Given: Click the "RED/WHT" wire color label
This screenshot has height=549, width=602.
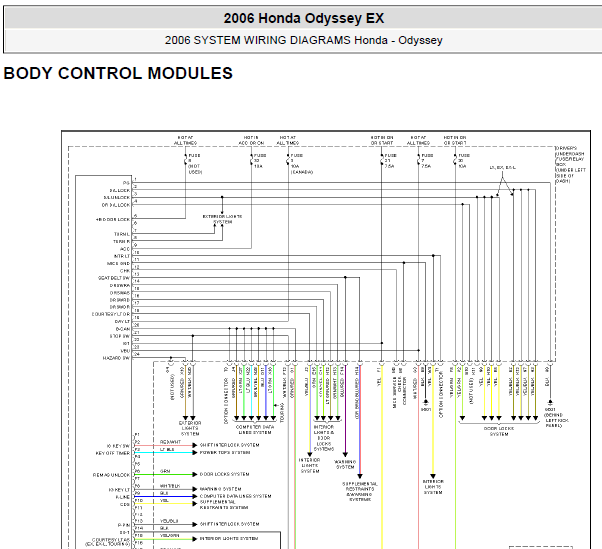Looking at the screenshot, I should pyautogui.click(x=170, y=442).
